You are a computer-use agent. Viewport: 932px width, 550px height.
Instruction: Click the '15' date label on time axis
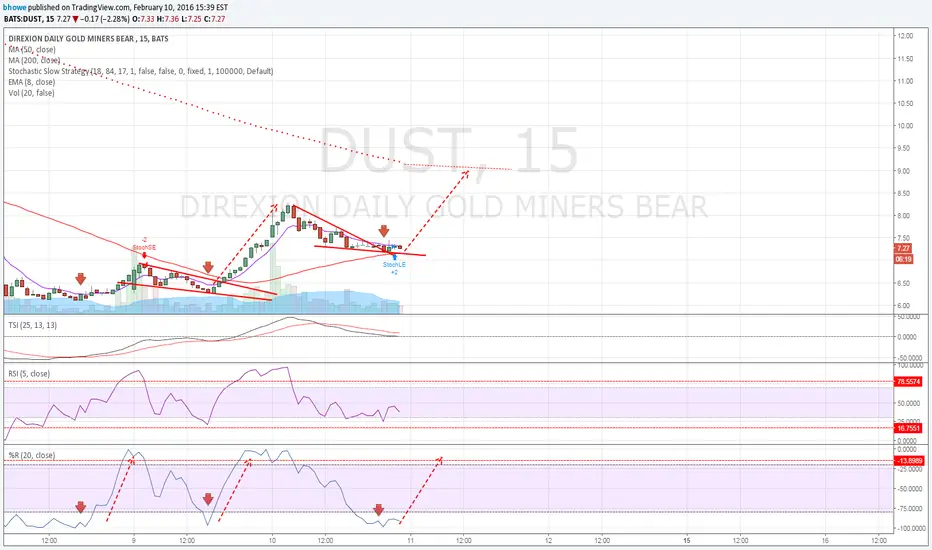[687, 540]
